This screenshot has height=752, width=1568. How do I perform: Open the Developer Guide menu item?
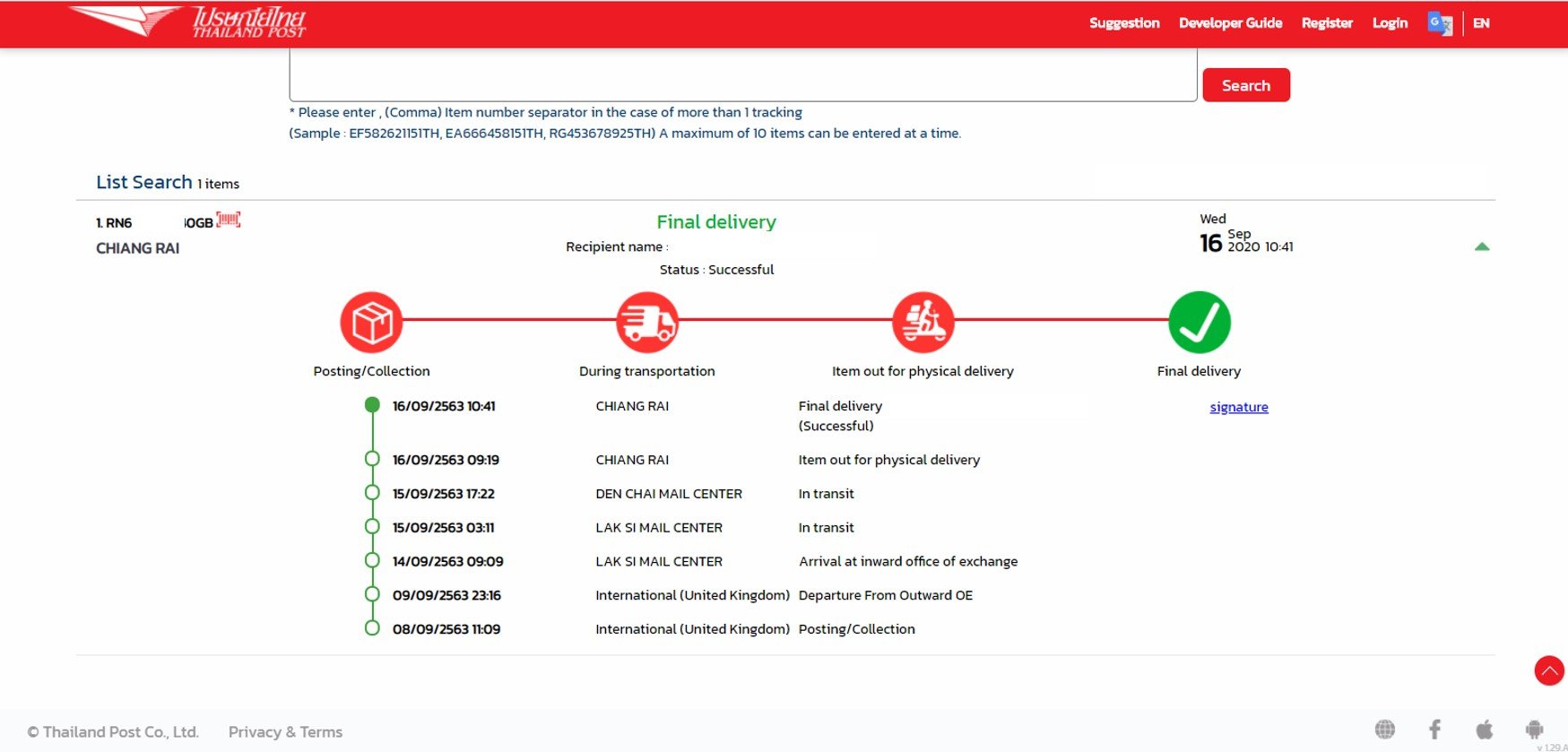[1230, 23]
